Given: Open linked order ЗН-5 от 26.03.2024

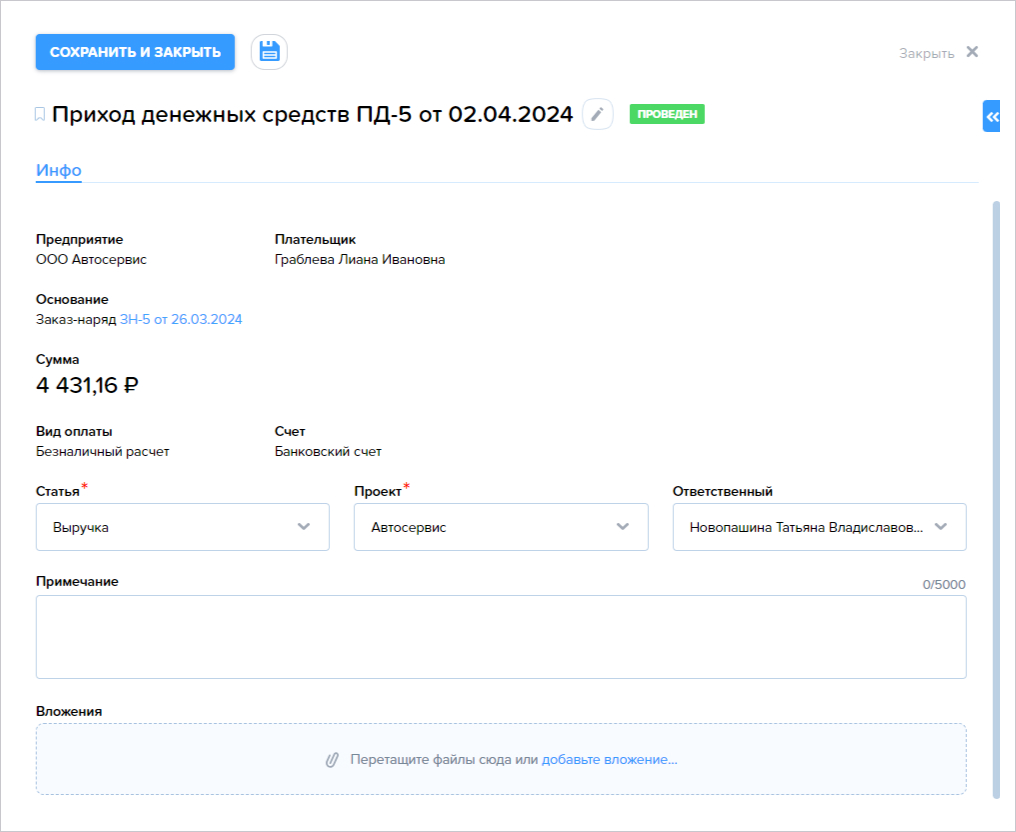Looking at the screenshot, I should coord(181,319).
